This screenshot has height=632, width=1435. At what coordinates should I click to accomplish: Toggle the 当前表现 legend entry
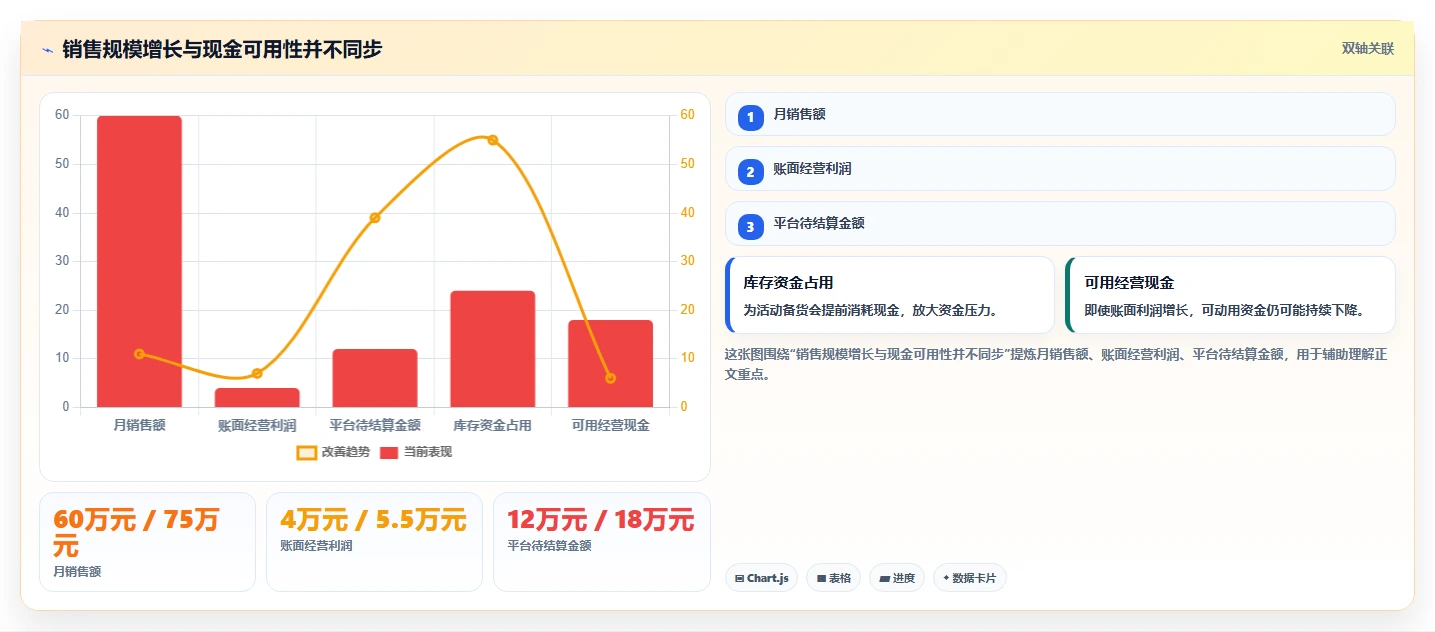tap(416, 452)
